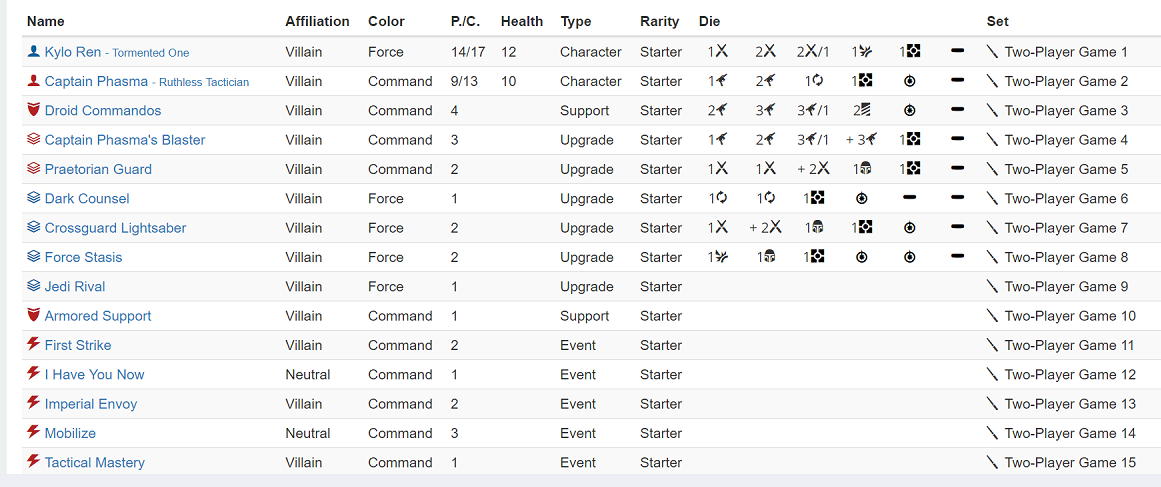Viewport: 1161px width, 487px height.
Task: Click the Type column header
Action: pyautogui.click(x=576, y=21)
